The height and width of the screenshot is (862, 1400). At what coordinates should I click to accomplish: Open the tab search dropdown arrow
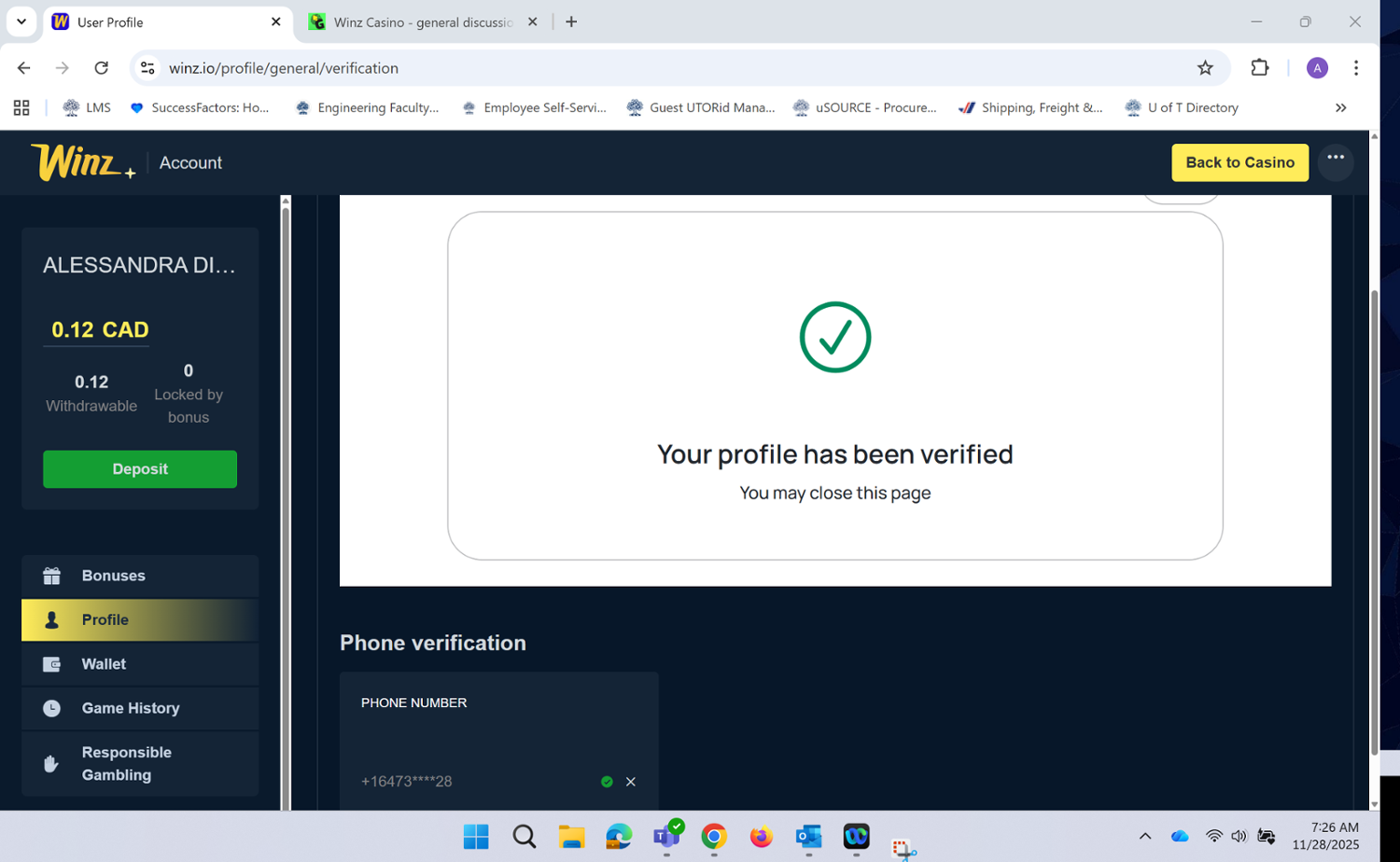21,21
